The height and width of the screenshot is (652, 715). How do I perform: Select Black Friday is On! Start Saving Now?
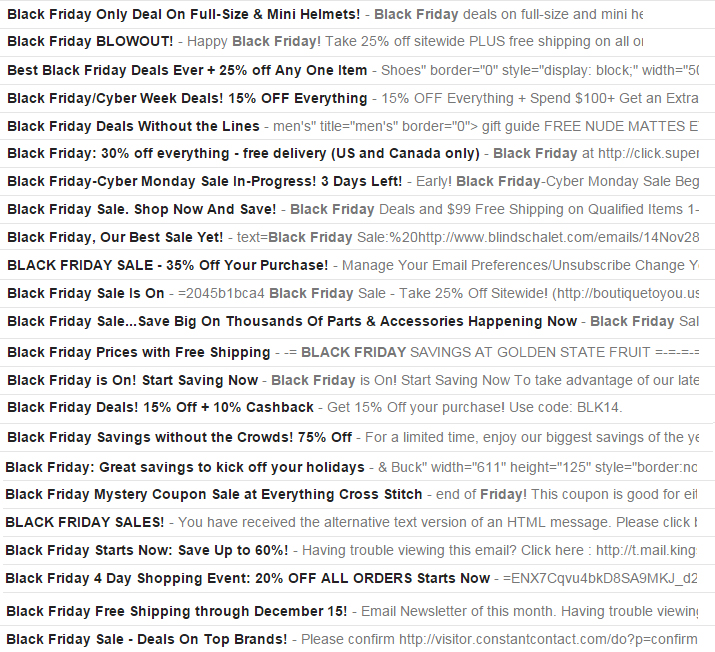[132, 380]
